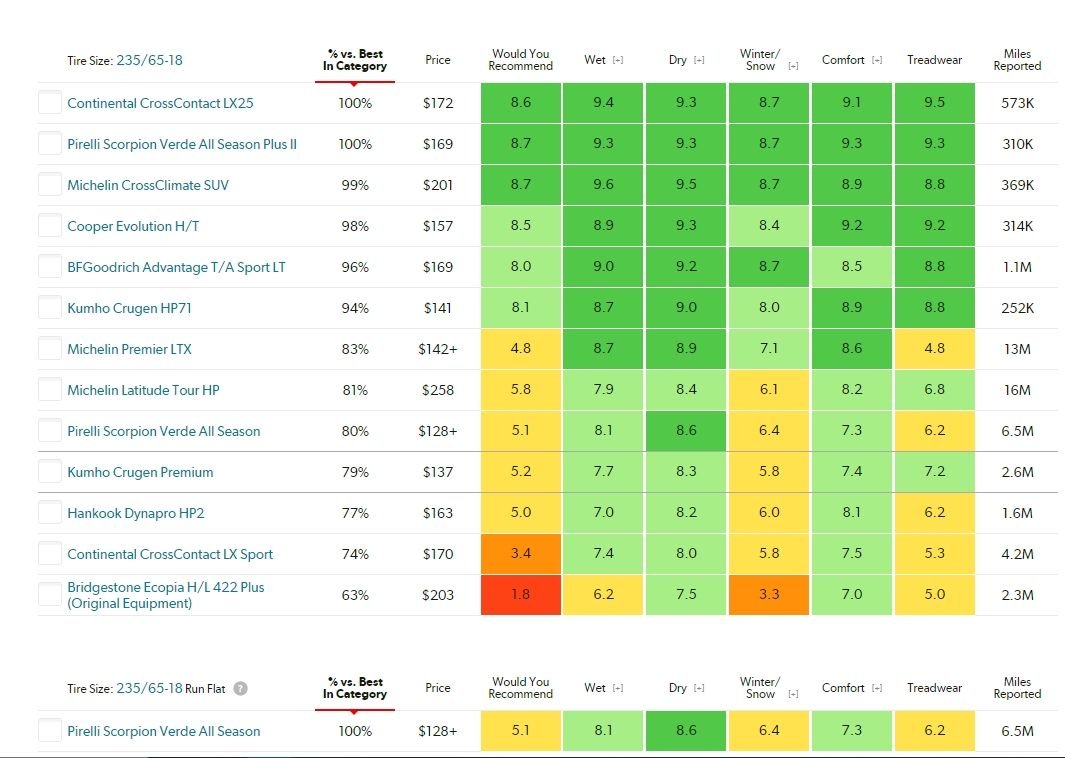Expand the Dry rating details

point(698,59)
